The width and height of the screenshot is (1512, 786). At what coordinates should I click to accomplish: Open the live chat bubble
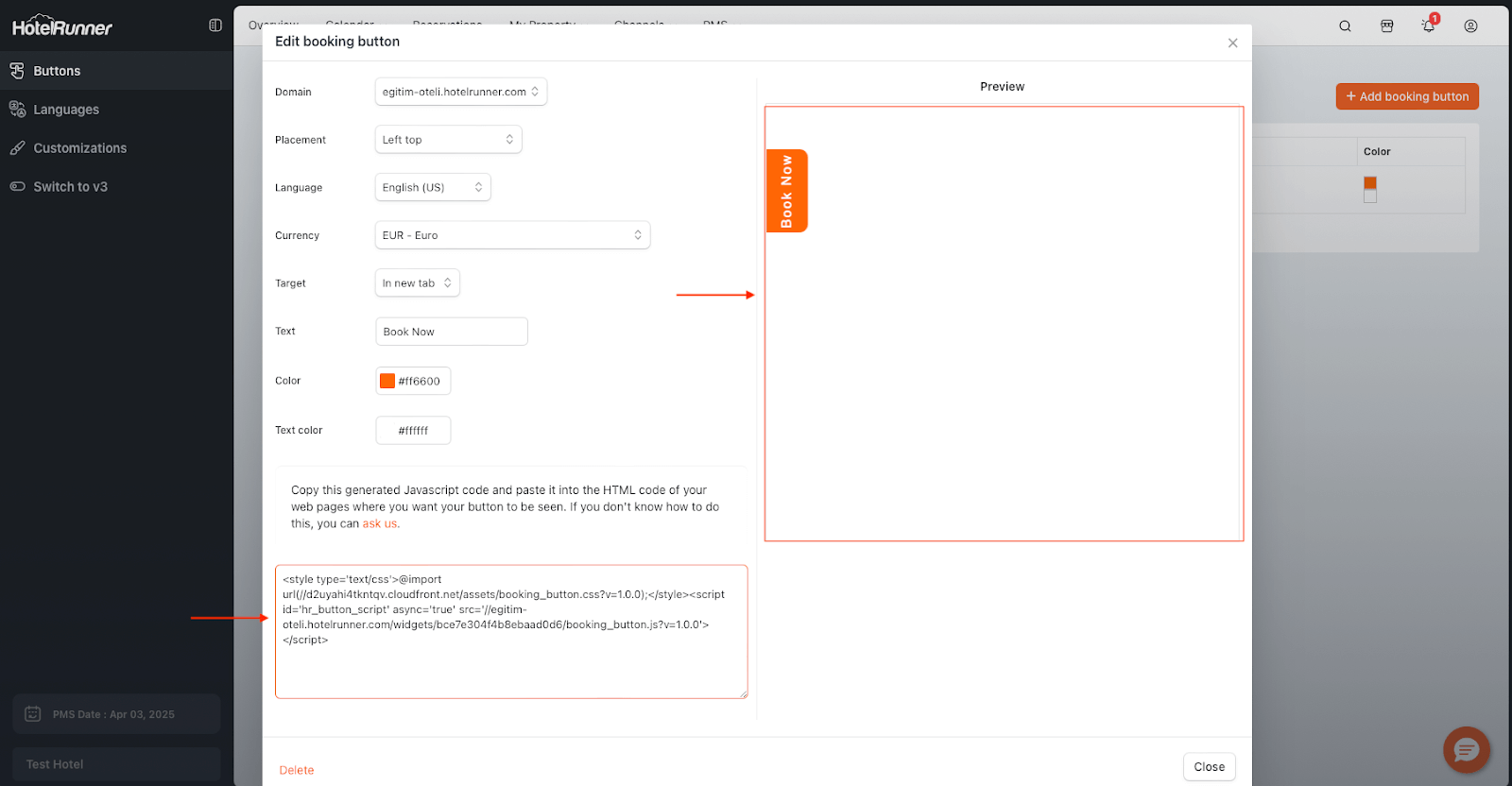tap(1466, 751)
